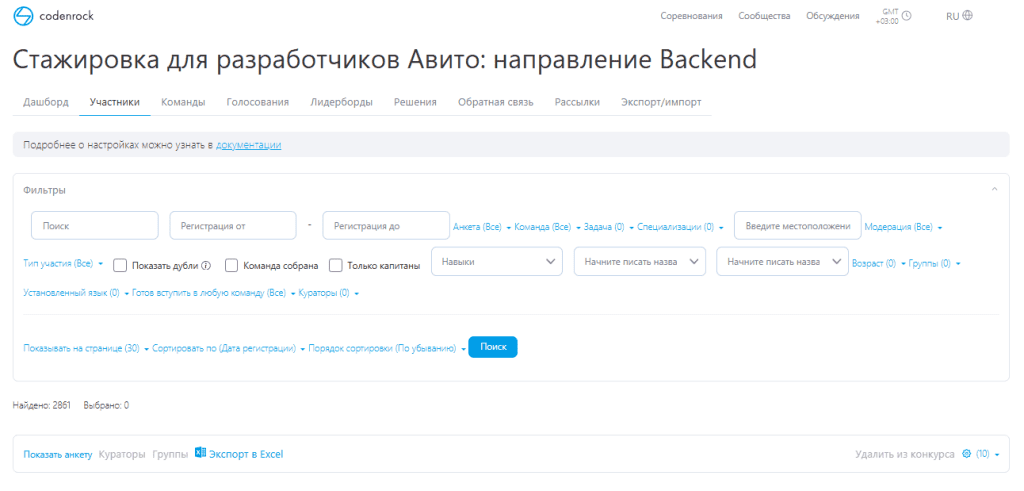Click the gear settings icon (10)
The height and width of the screenshot is (491, 1024).
967,454
